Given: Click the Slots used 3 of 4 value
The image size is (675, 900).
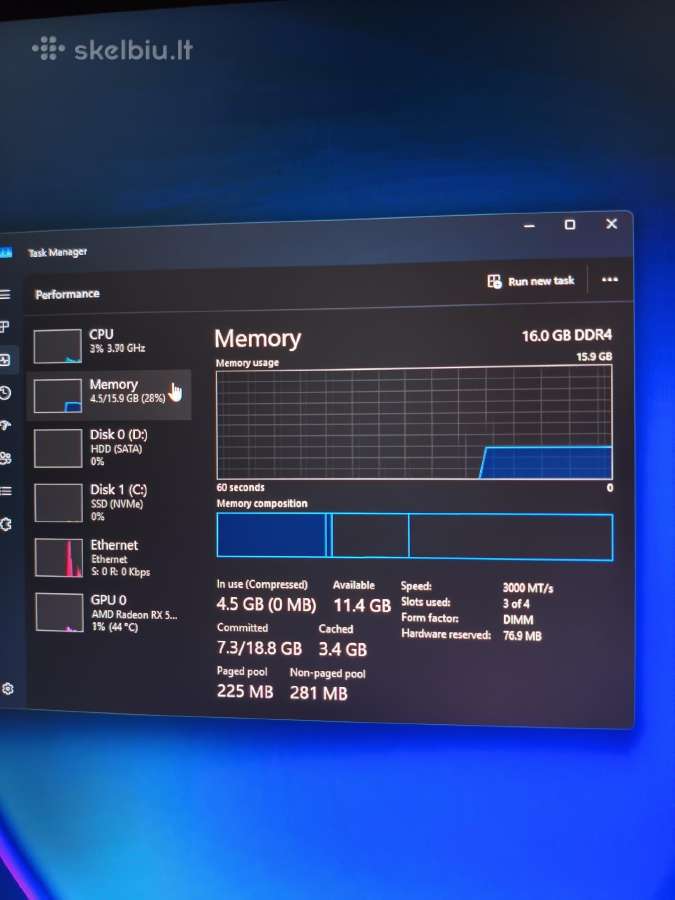Looking at the screenshot, I should tap(516, 604).
